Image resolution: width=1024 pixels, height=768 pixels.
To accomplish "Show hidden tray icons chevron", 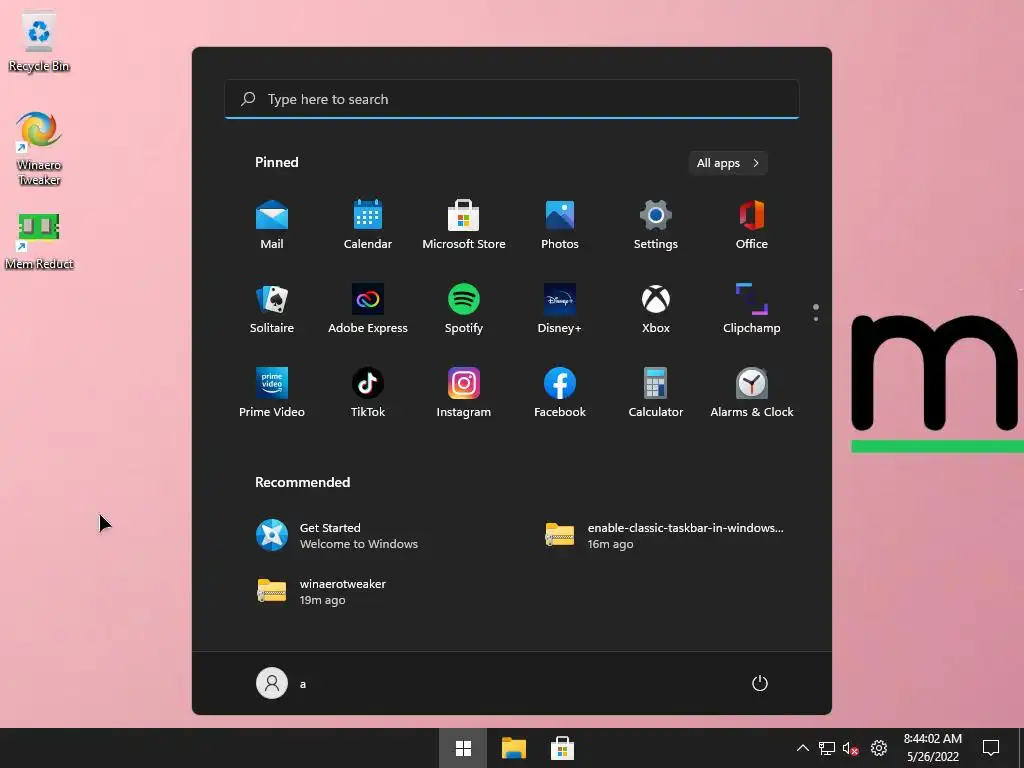I will point(803,748).
